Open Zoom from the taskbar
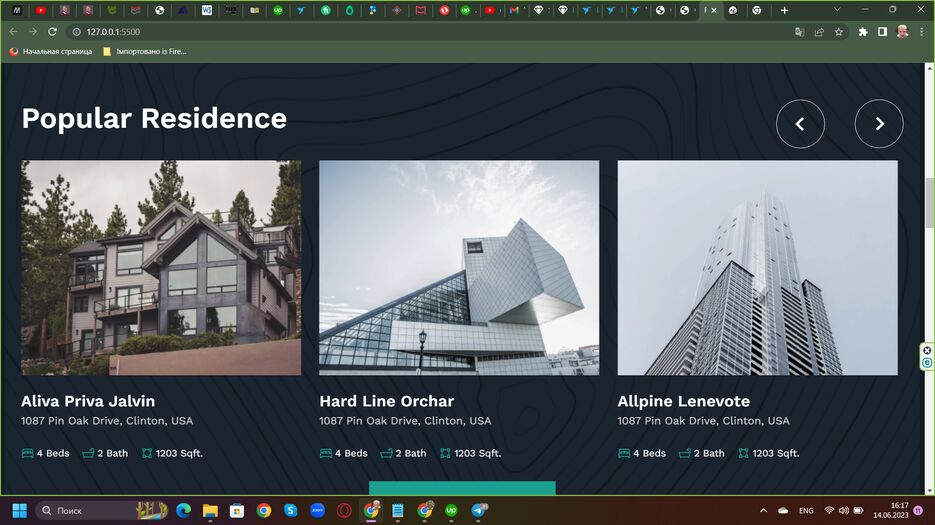The width and height of the screenshot is (935, 525). tap(317, 511)
